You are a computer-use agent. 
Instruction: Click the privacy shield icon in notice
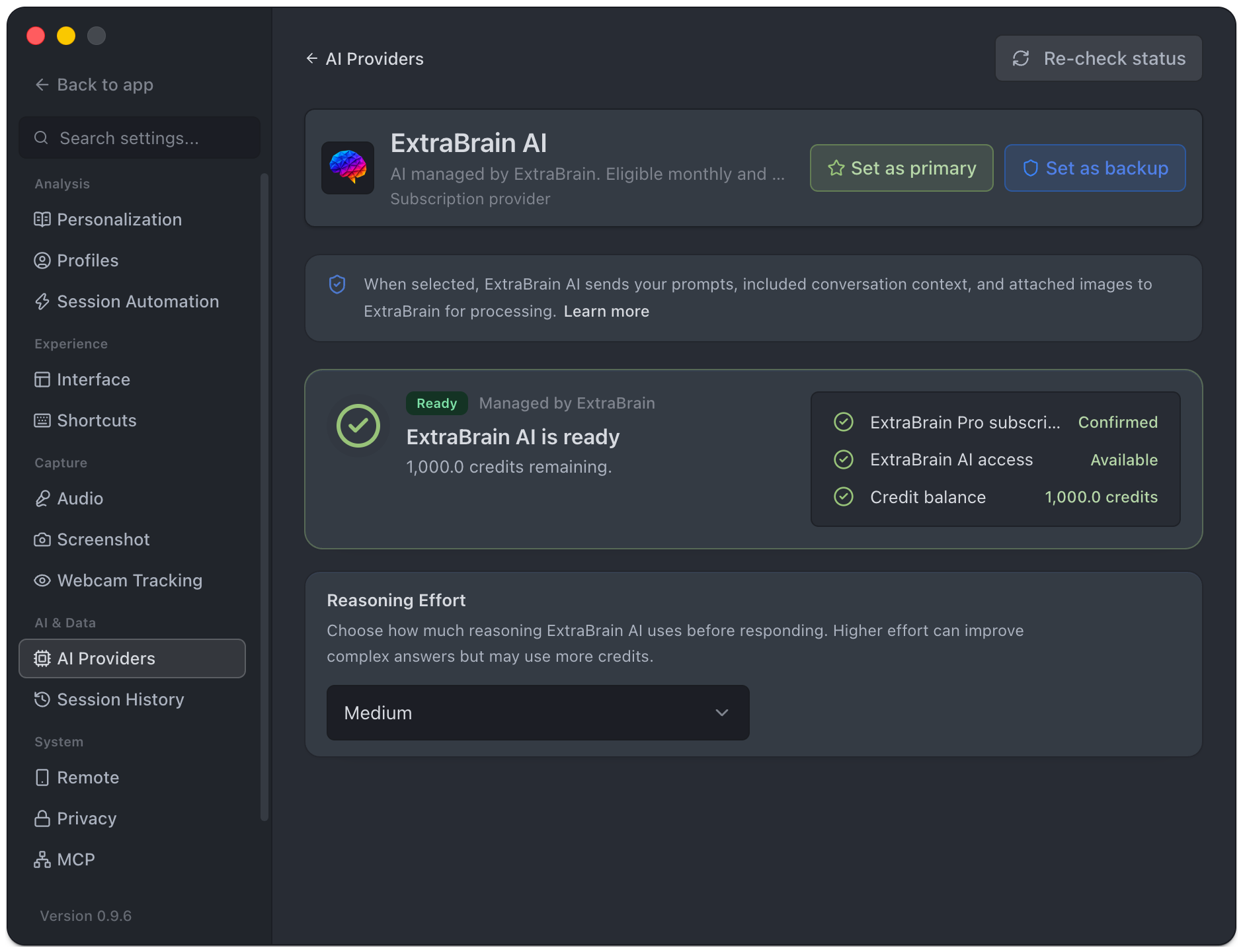click(x=337, y=284)
